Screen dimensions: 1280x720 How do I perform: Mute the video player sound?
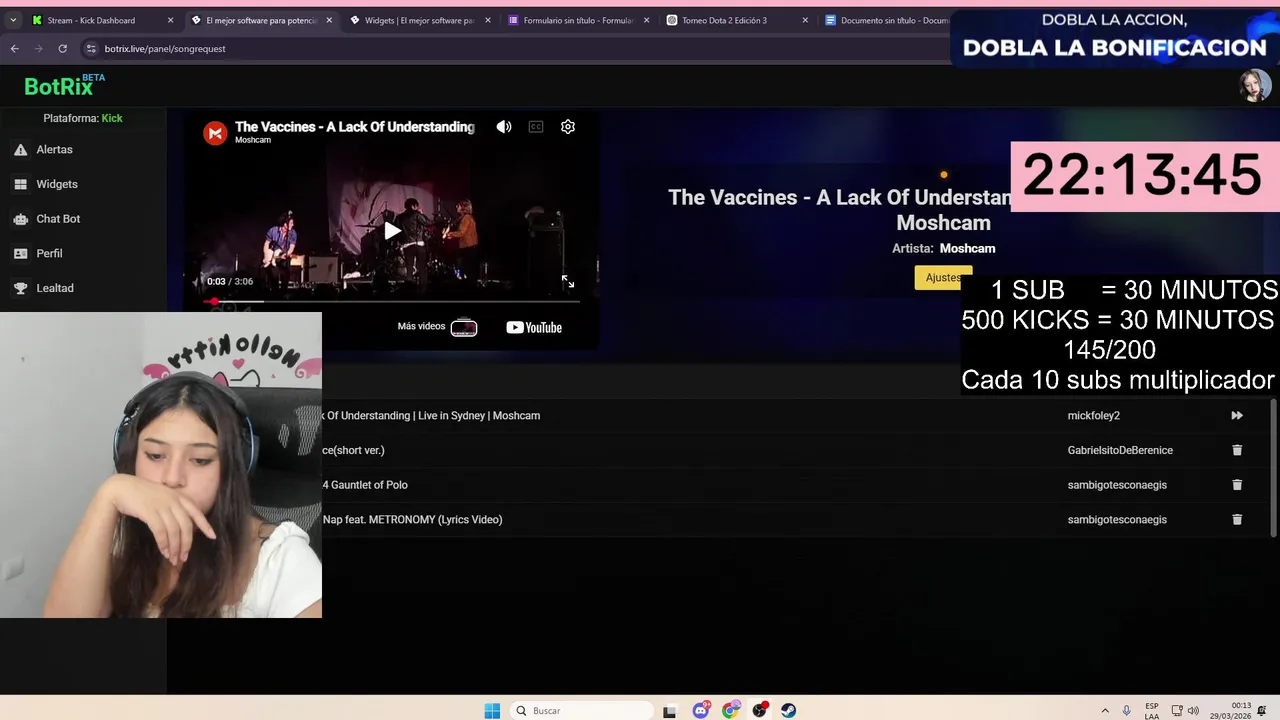click(504, 127)
